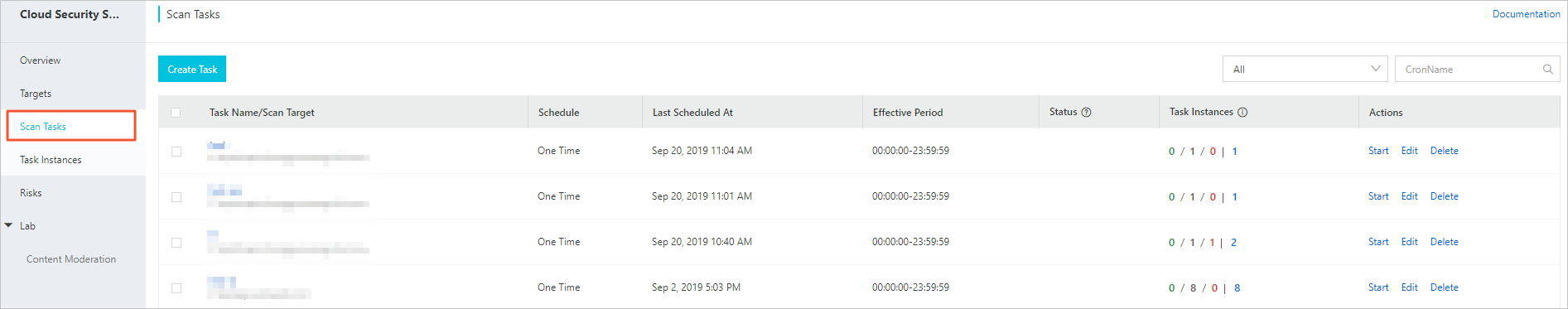Click the dropdown chevron next to All
1568x309 pixels.
tap(1375, 69)
